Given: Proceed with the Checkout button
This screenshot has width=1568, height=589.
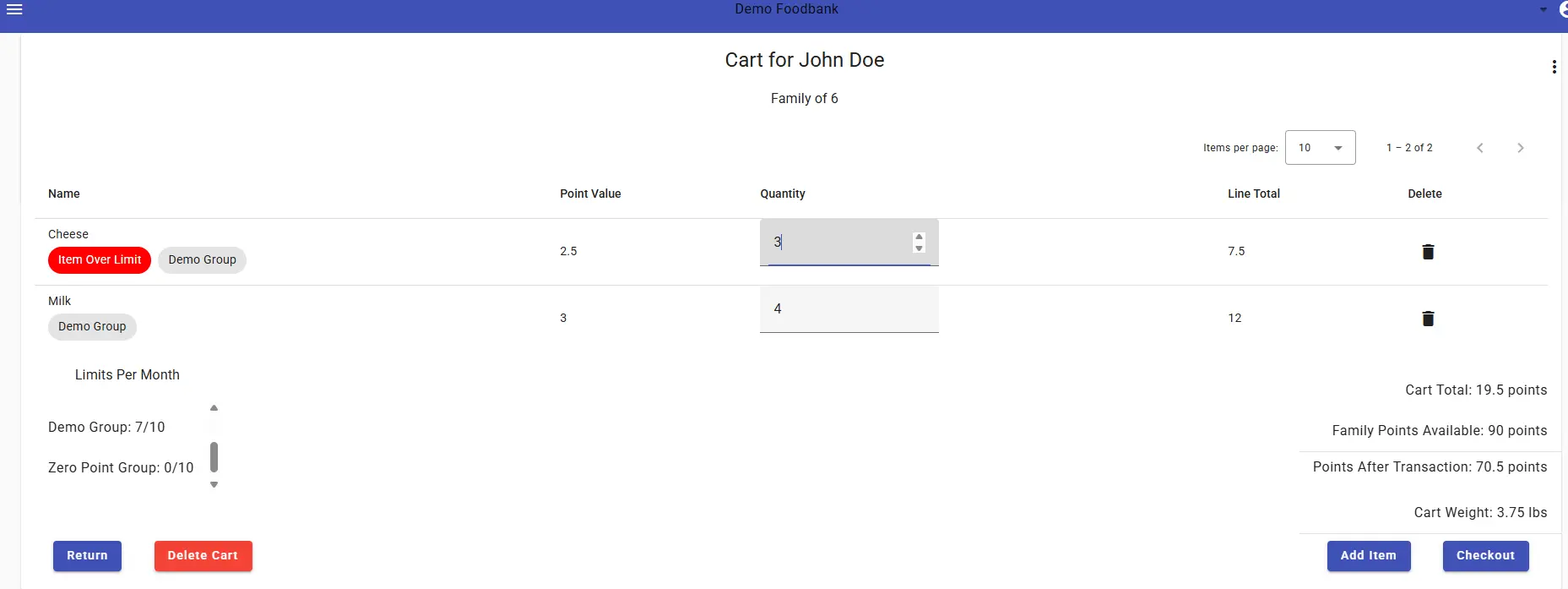Looking at the screenshot, I should [x=1485, y=556].
